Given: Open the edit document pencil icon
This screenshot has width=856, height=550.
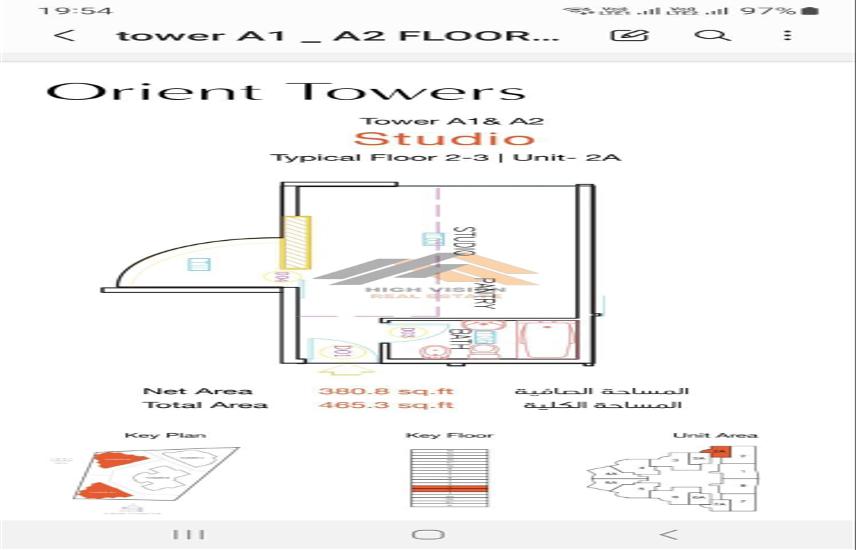Looking at the screenshot, I should [x=629, y=36].
